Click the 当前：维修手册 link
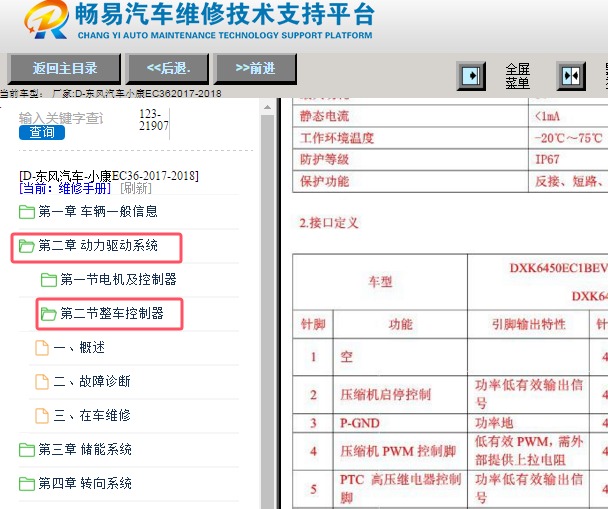The image size is (608, 509). click(x=65, y=188)
